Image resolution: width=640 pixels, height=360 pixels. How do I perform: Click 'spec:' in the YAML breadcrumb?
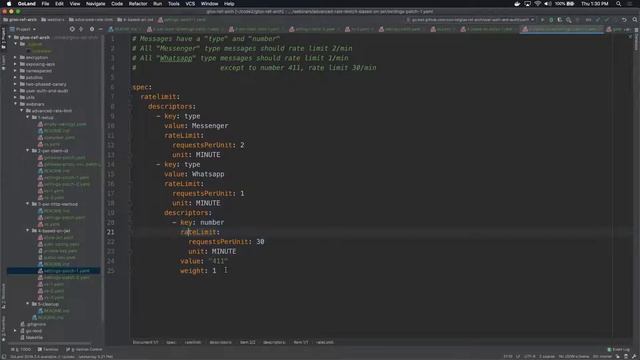(171, 342)
